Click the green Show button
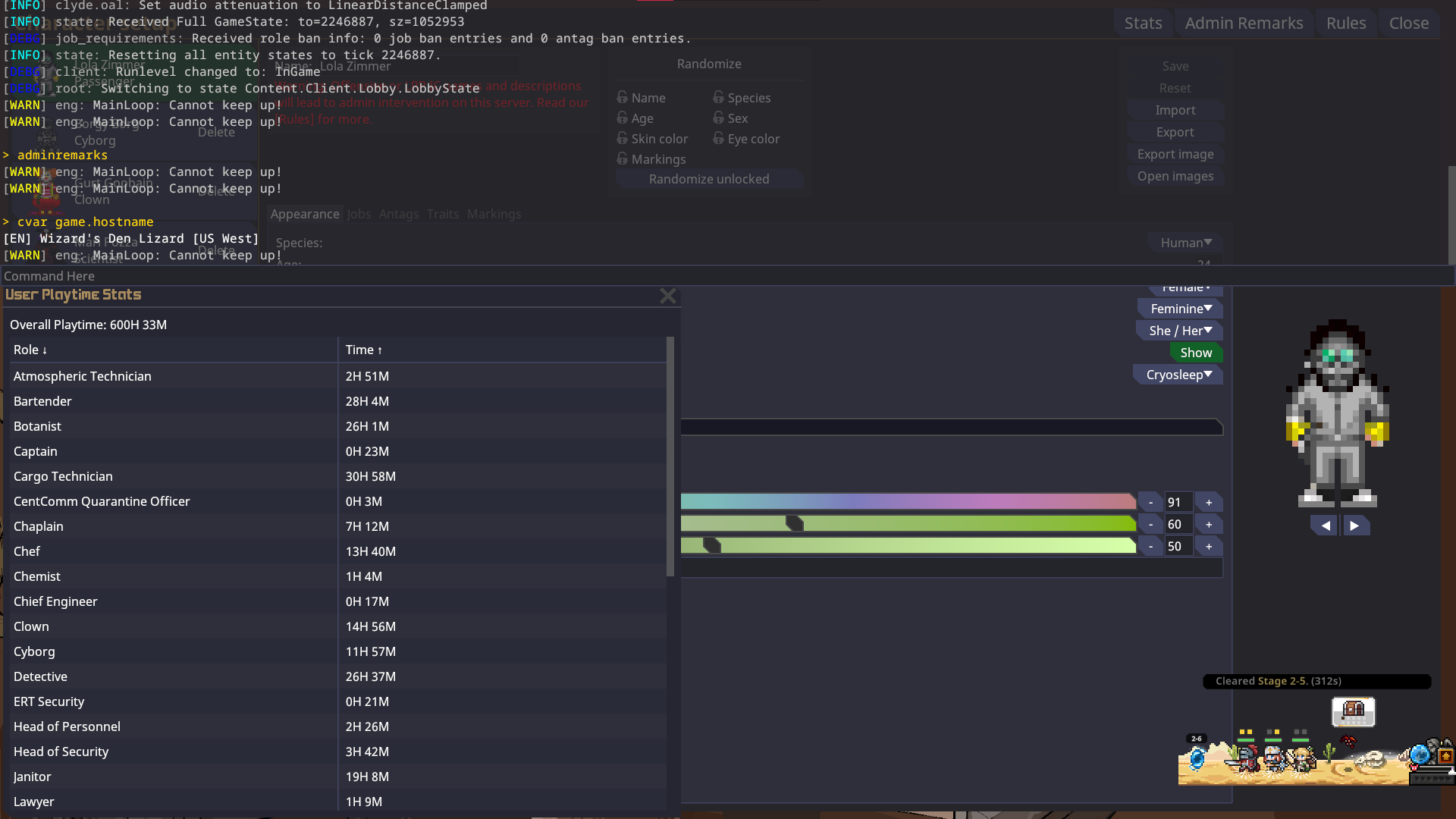 click(1196, 353)
